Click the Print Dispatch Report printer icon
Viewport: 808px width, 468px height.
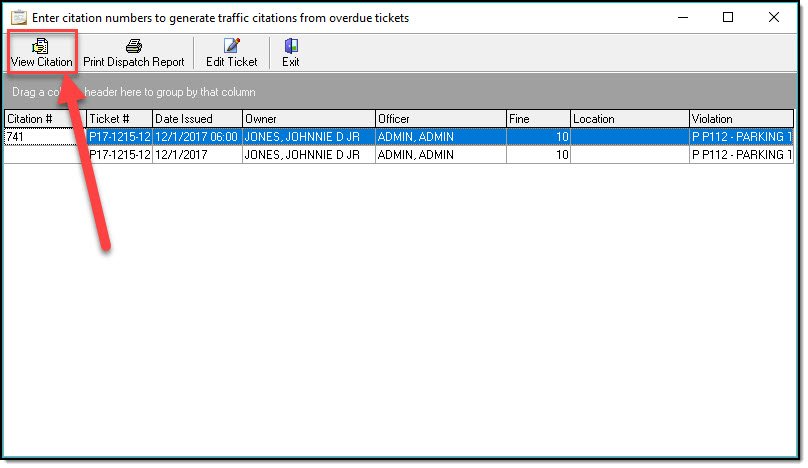tap(133, 46)
